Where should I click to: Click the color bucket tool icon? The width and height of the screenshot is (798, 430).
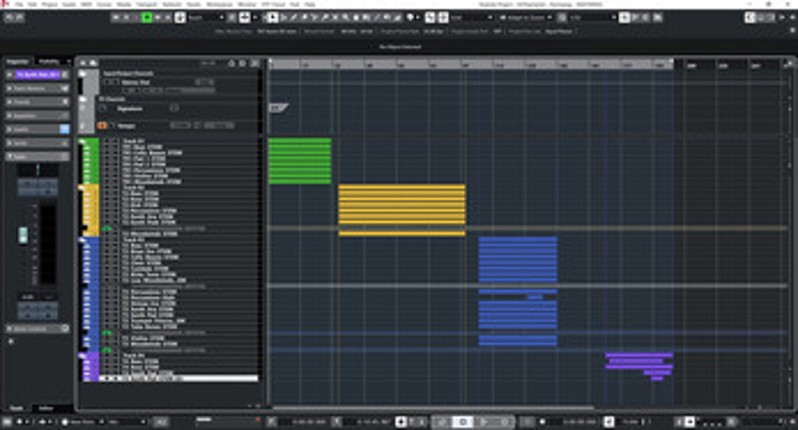tap(410, 17)
